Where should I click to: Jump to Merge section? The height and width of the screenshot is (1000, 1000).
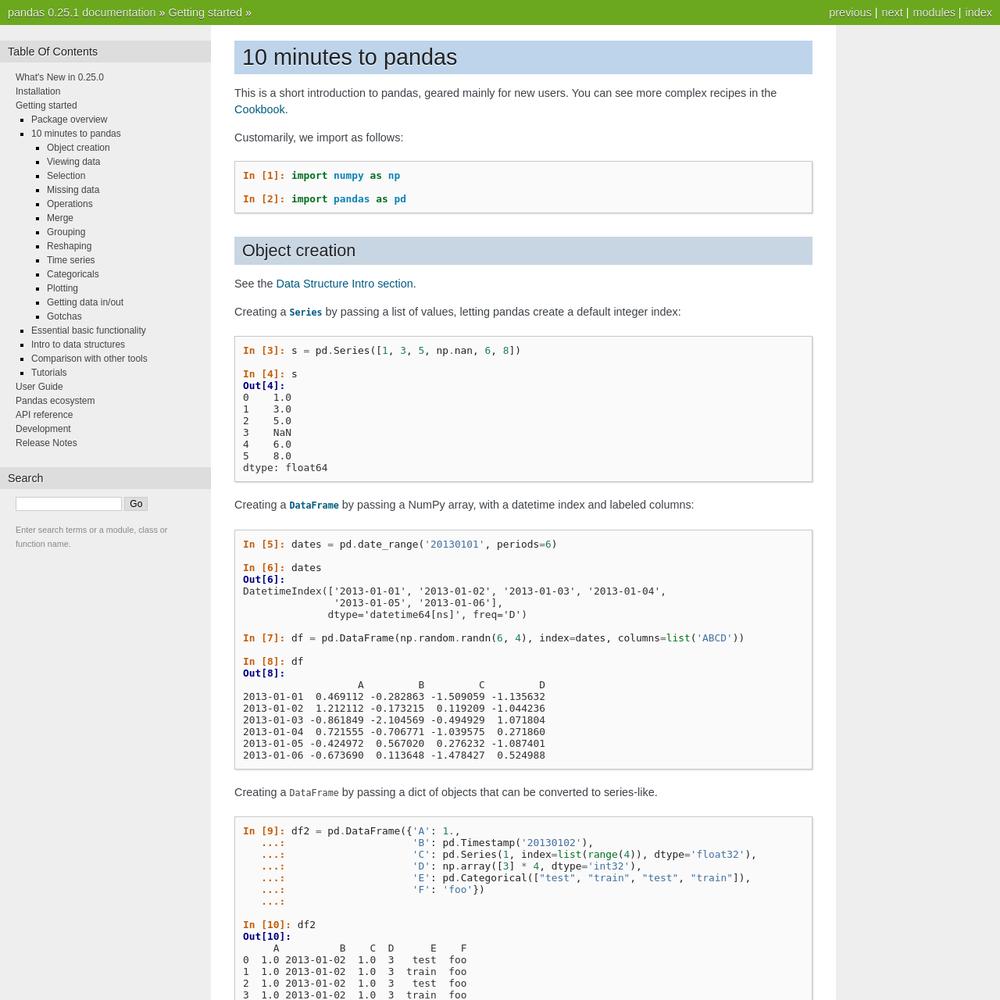pyautogui.click(x=60, y=217)
